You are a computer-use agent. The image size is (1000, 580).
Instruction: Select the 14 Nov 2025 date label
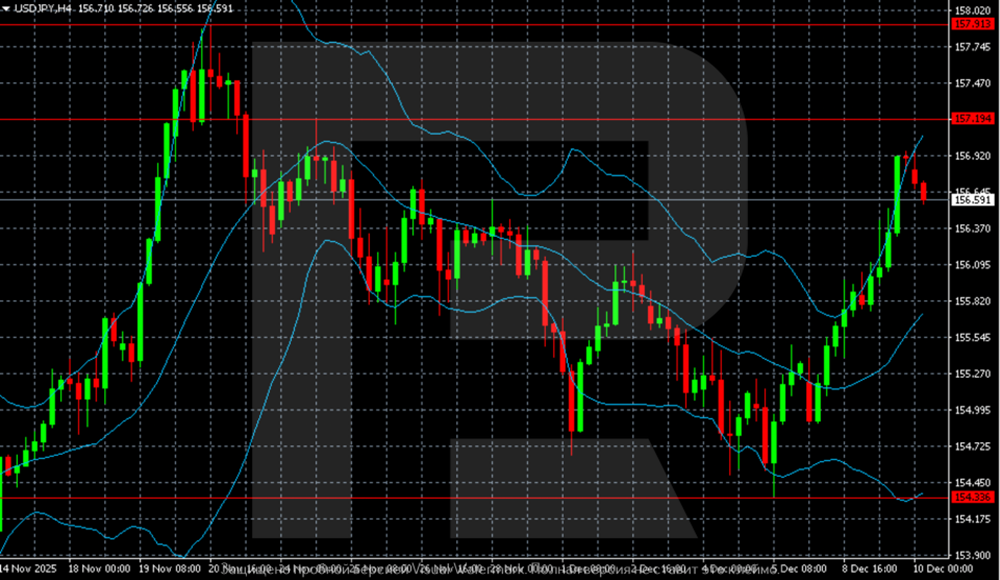tap(29, 569)
